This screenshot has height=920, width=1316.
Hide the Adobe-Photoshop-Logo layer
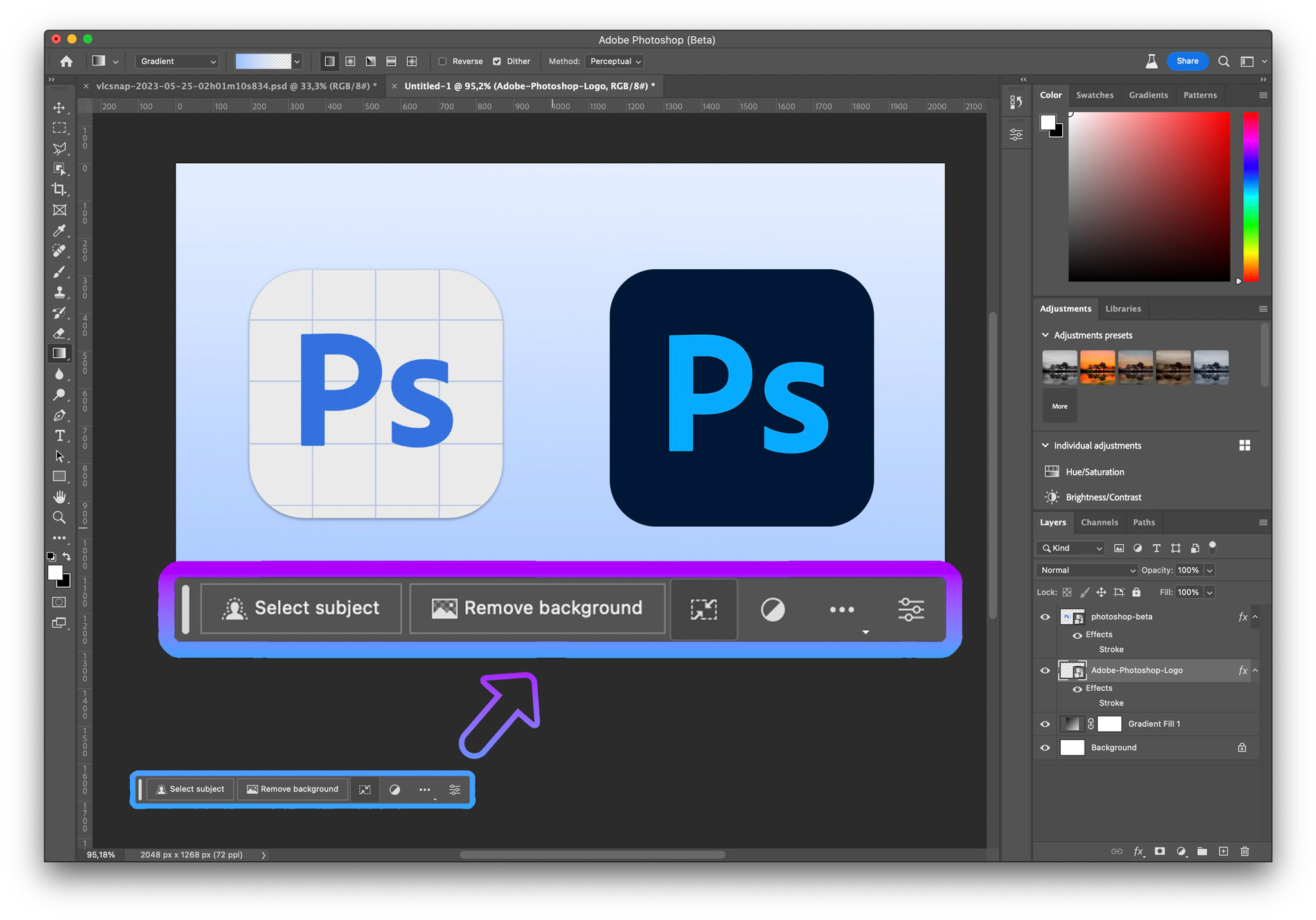coord(1045,670)
